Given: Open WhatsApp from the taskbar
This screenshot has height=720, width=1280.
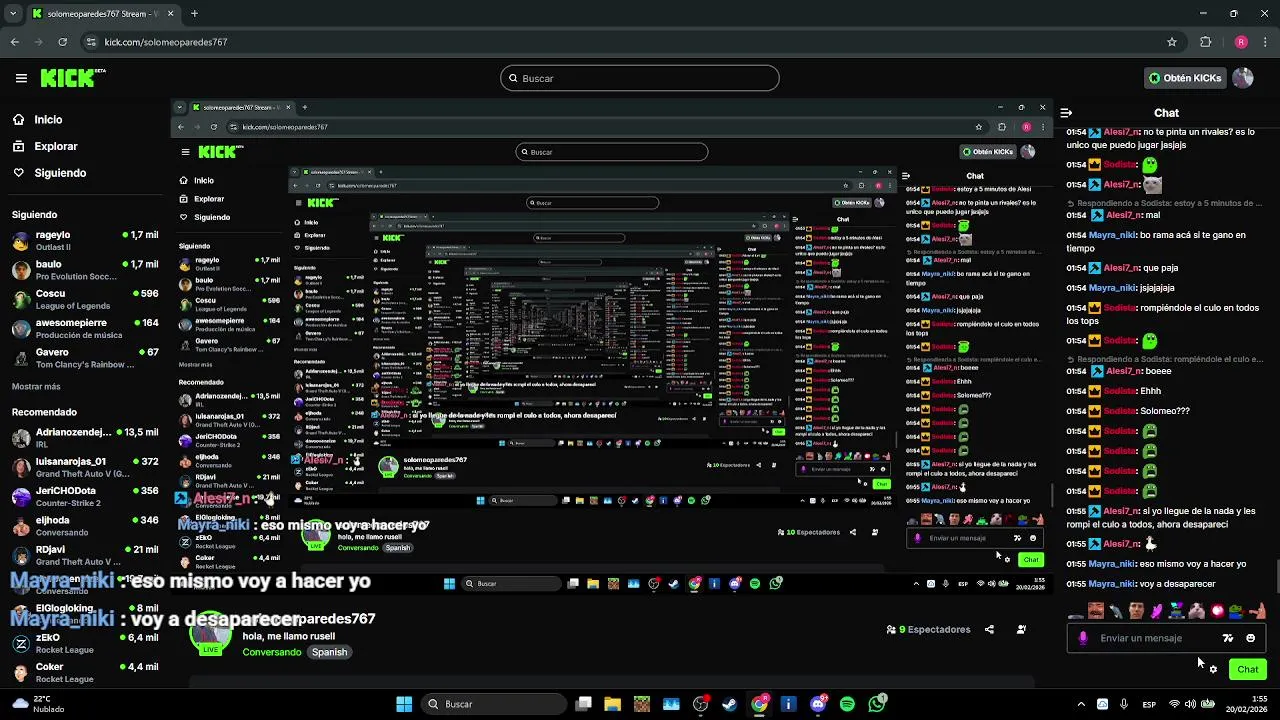Looking at the screenshot, I should tap(877, 704).
